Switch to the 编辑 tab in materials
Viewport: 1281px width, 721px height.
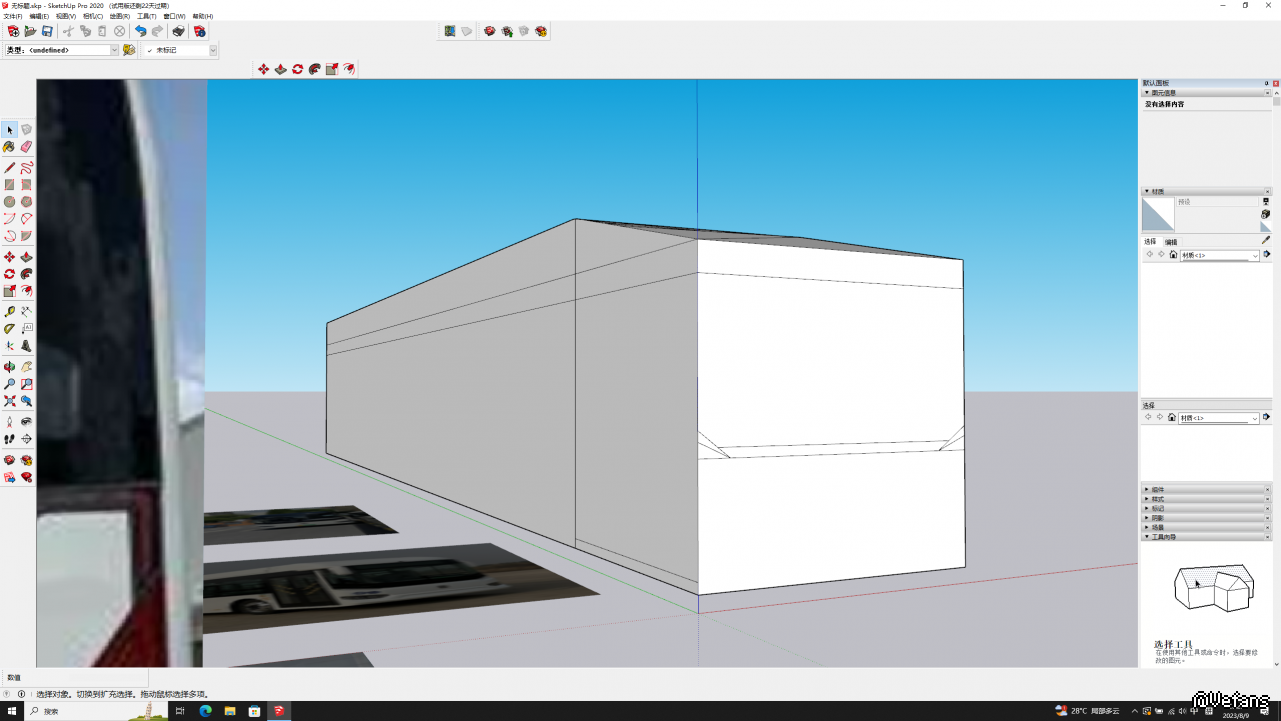tap(1171, 242)
